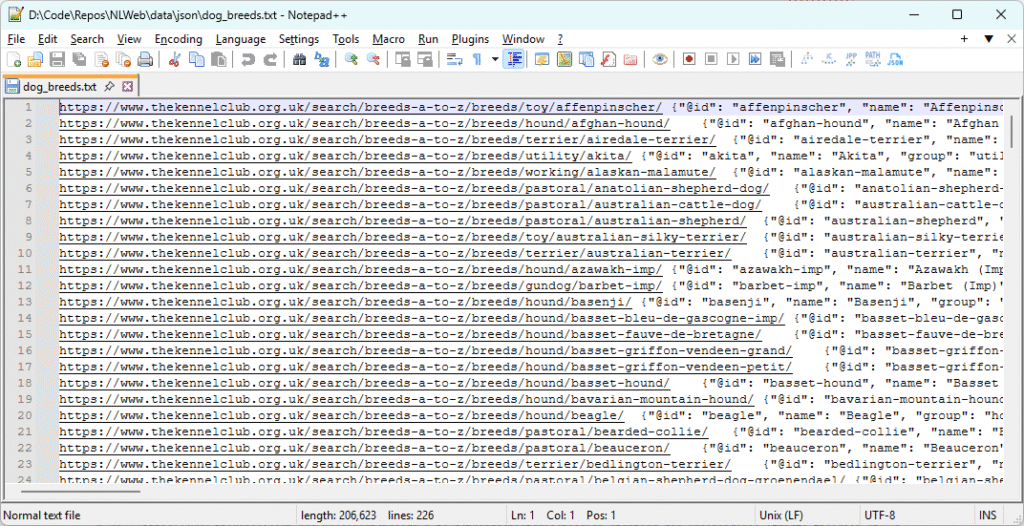Click line number 10 in the margin
Viewport: 1024px width, 526px height.
click(x=24, y=253)
